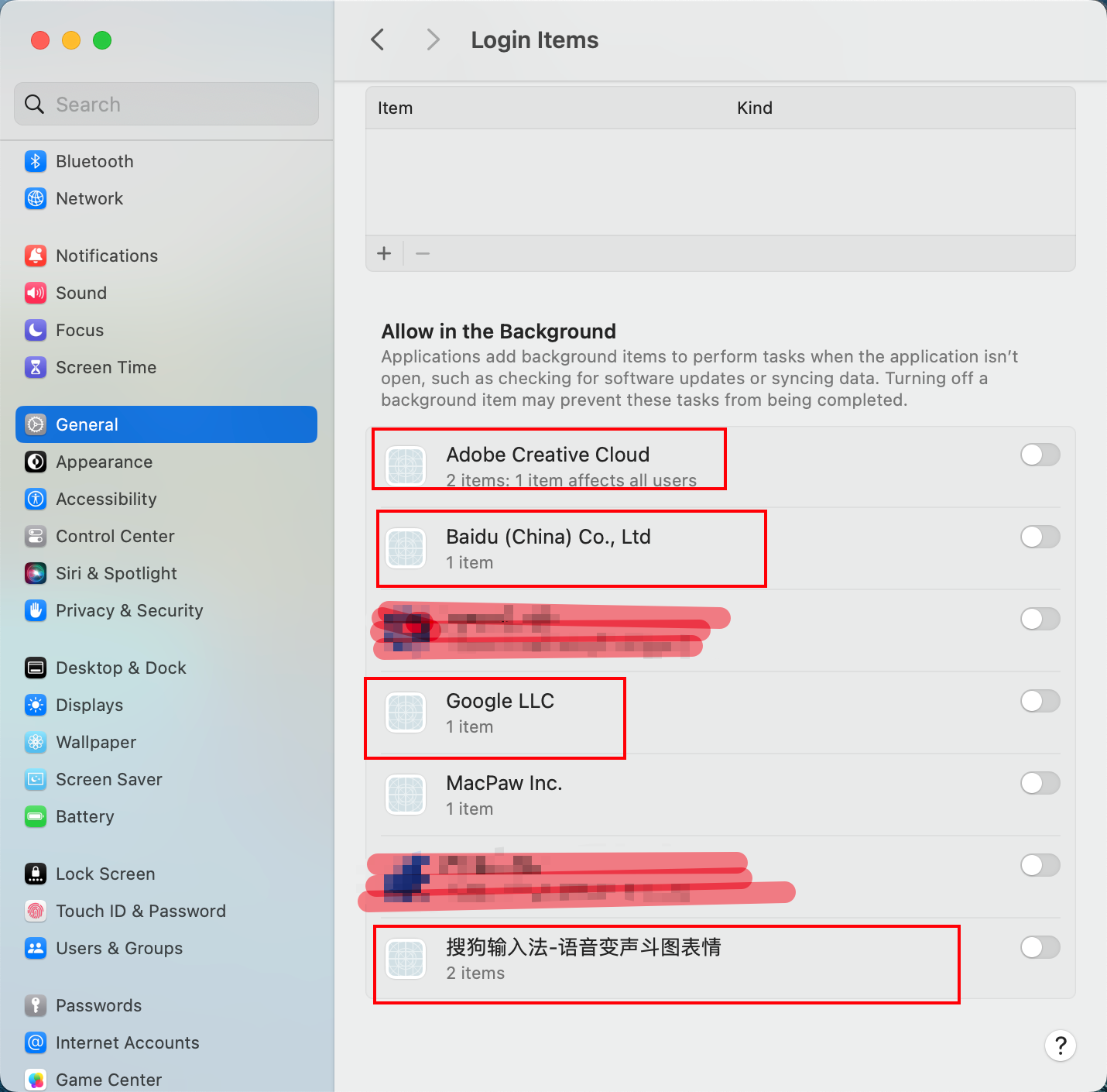Add a login item with plus button
1107x1092 pixels.
point(384,253)
